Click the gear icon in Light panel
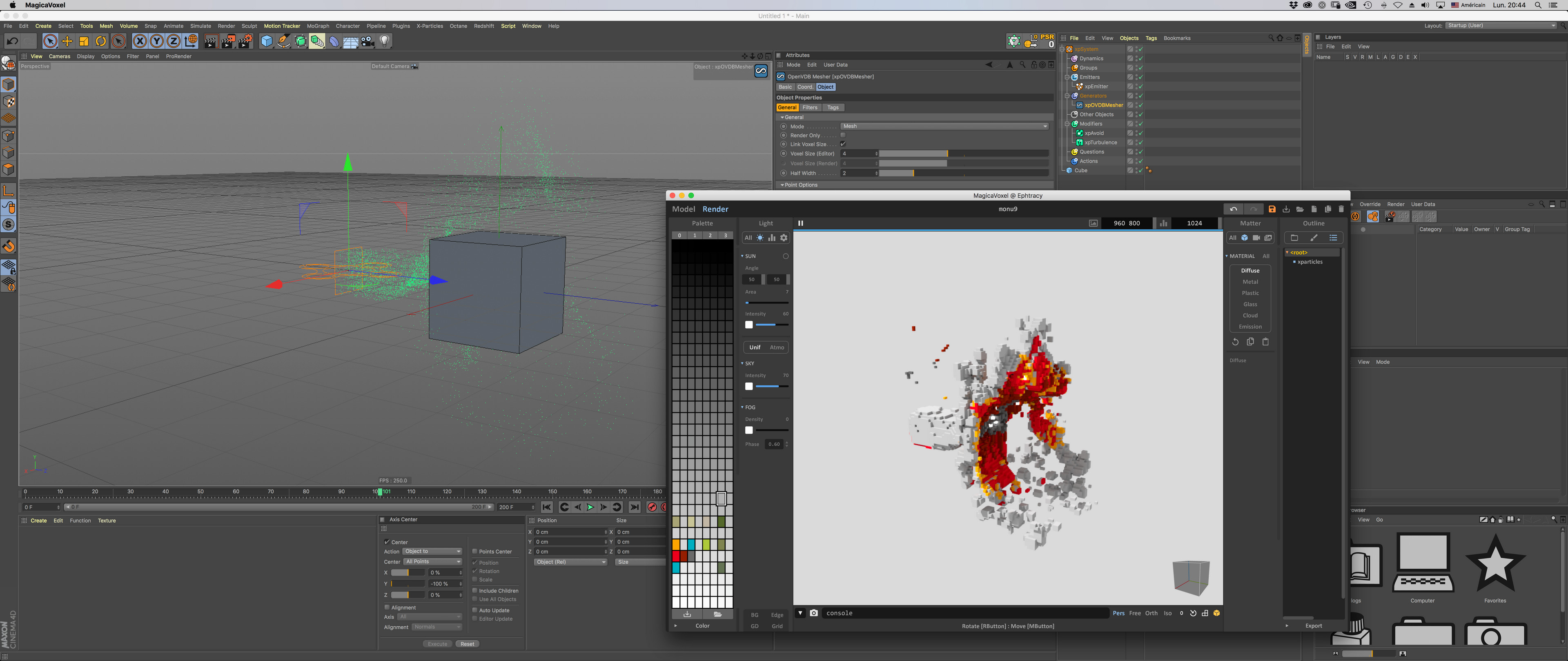1568x661 pixels. tap(784, 238)
